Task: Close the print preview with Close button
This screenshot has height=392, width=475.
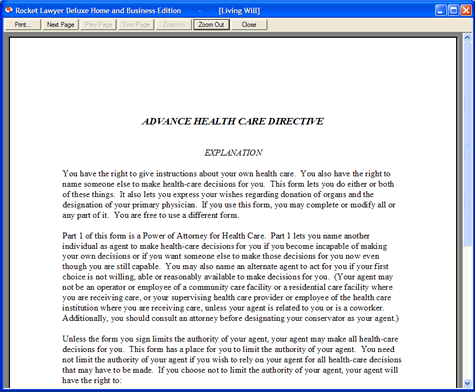Action: pyautogui.click(x=249, y=25)
